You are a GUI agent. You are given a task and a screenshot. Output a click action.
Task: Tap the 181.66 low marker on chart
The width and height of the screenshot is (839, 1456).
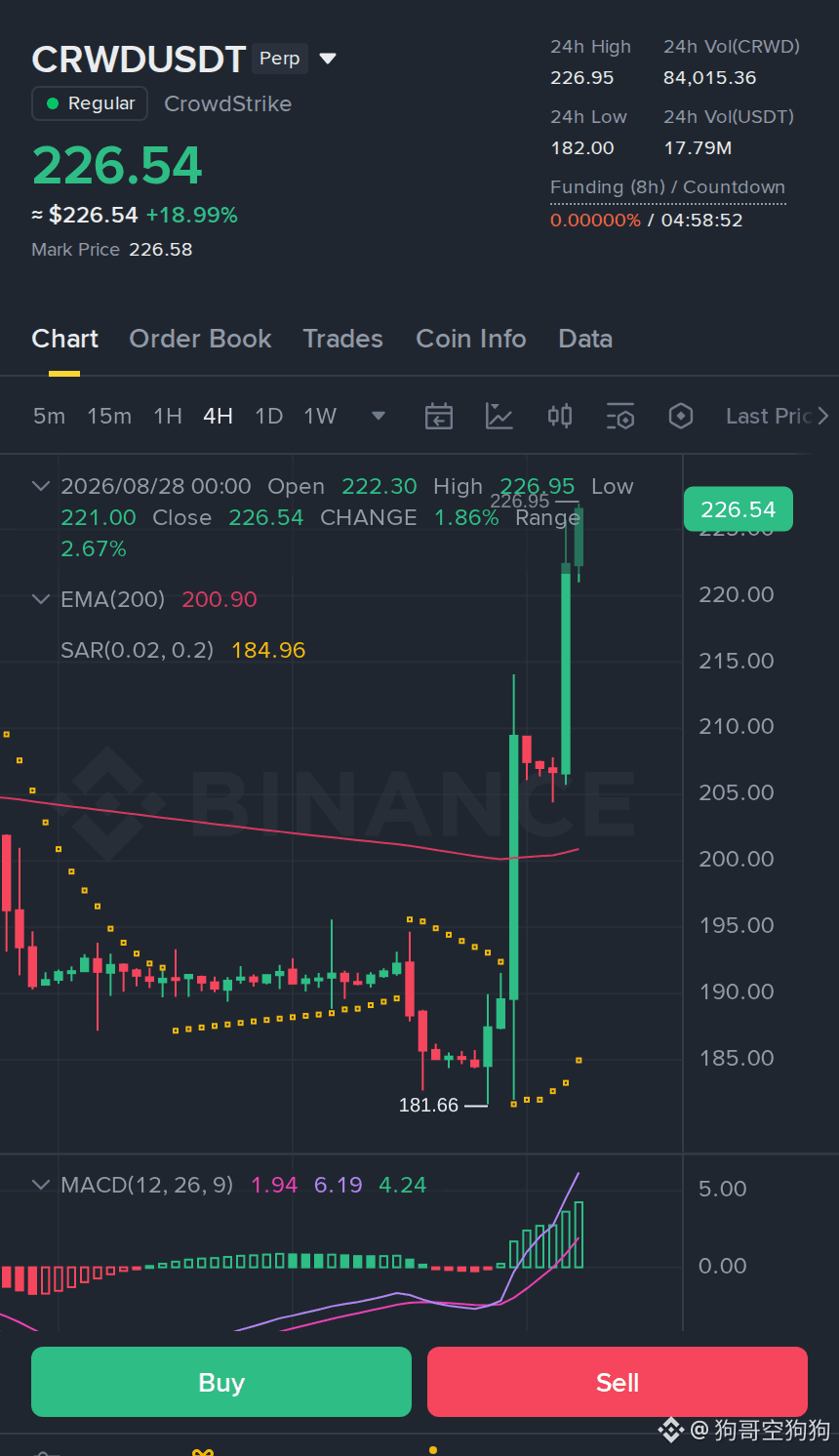click(428, 1106)
